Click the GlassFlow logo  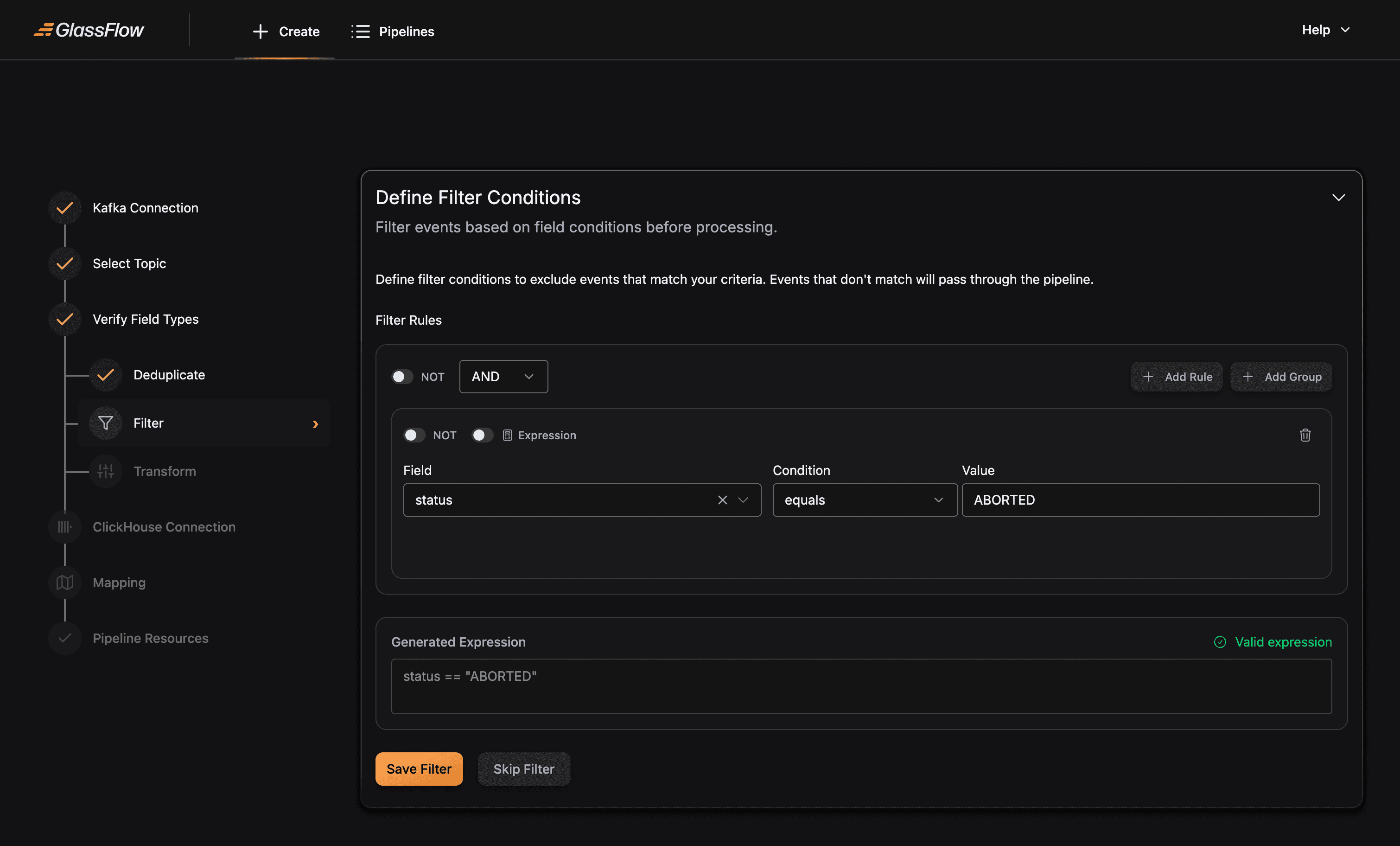coord(89,30)
